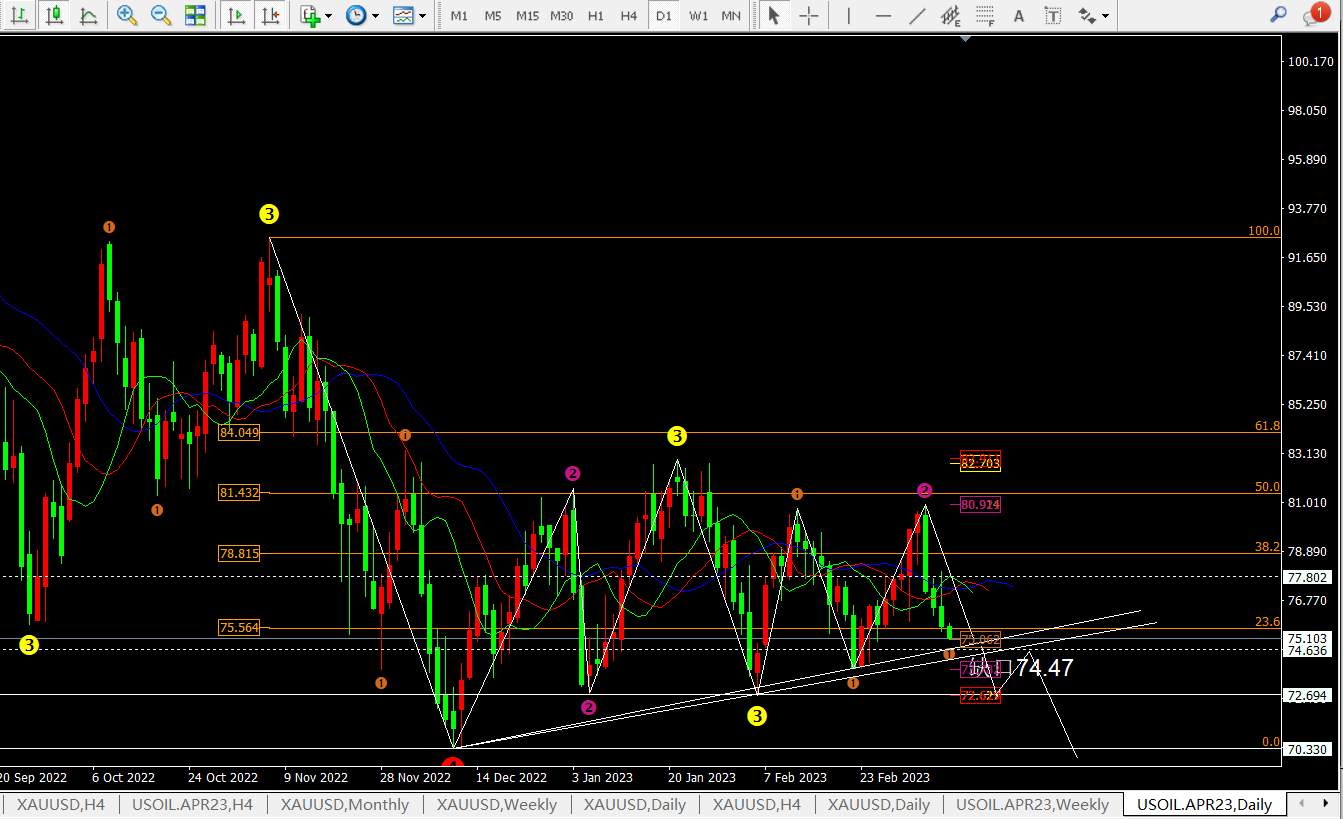Select the H4 timeframe

point(629,16)
